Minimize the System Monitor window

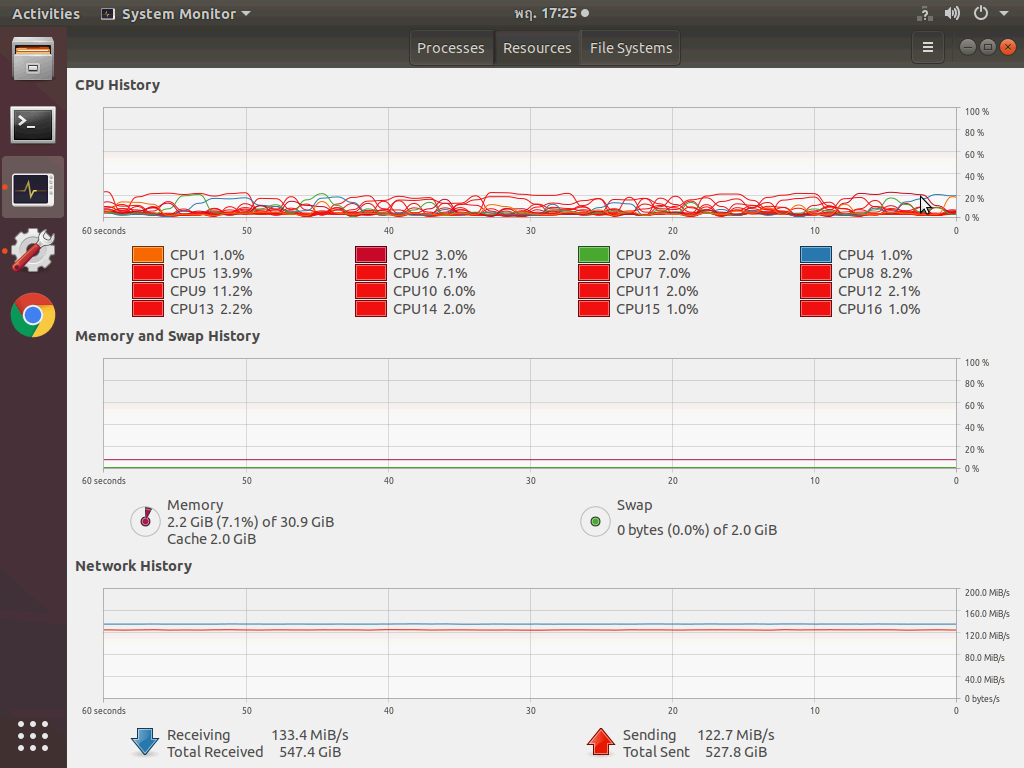point(968,47)
